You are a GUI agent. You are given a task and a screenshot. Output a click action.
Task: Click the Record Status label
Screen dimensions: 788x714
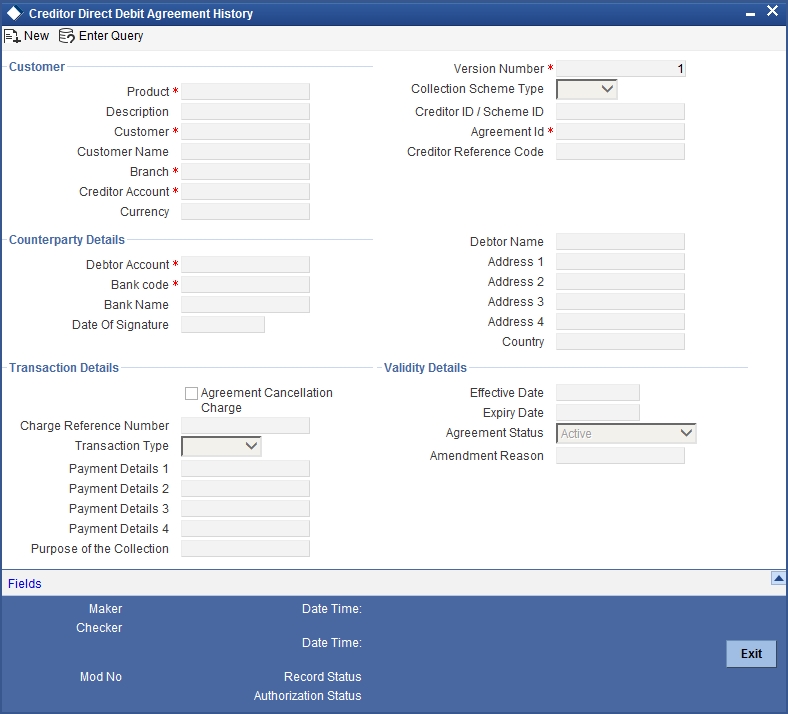(x=323, y=677)
